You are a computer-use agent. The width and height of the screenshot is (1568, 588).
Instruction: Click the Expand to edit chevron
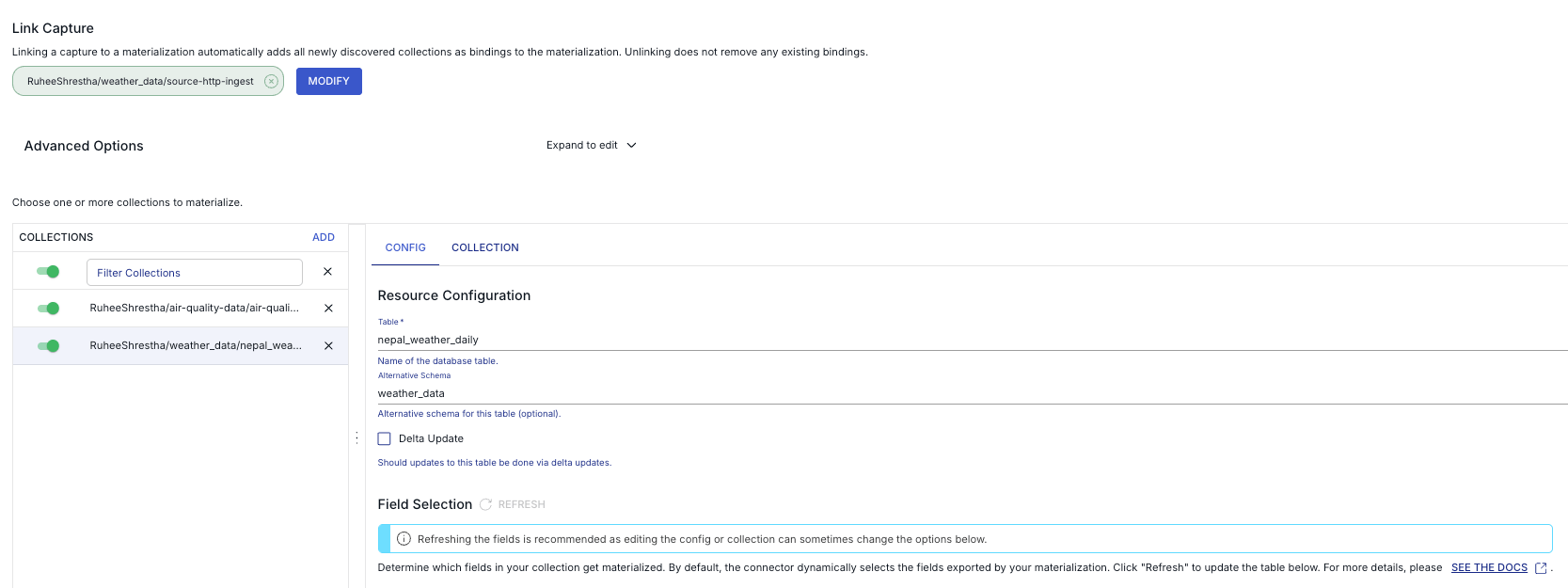632,146
